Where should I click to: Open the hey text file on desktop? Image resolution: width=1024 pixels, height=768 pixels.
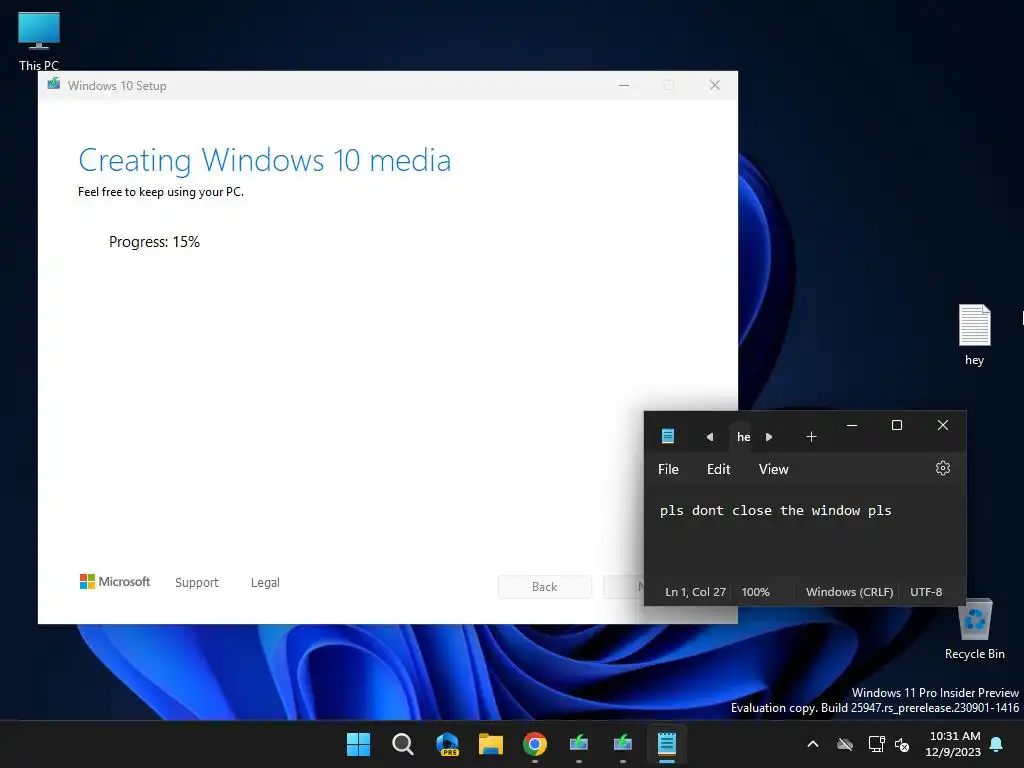pyautogui.click(x=974, y=334)
